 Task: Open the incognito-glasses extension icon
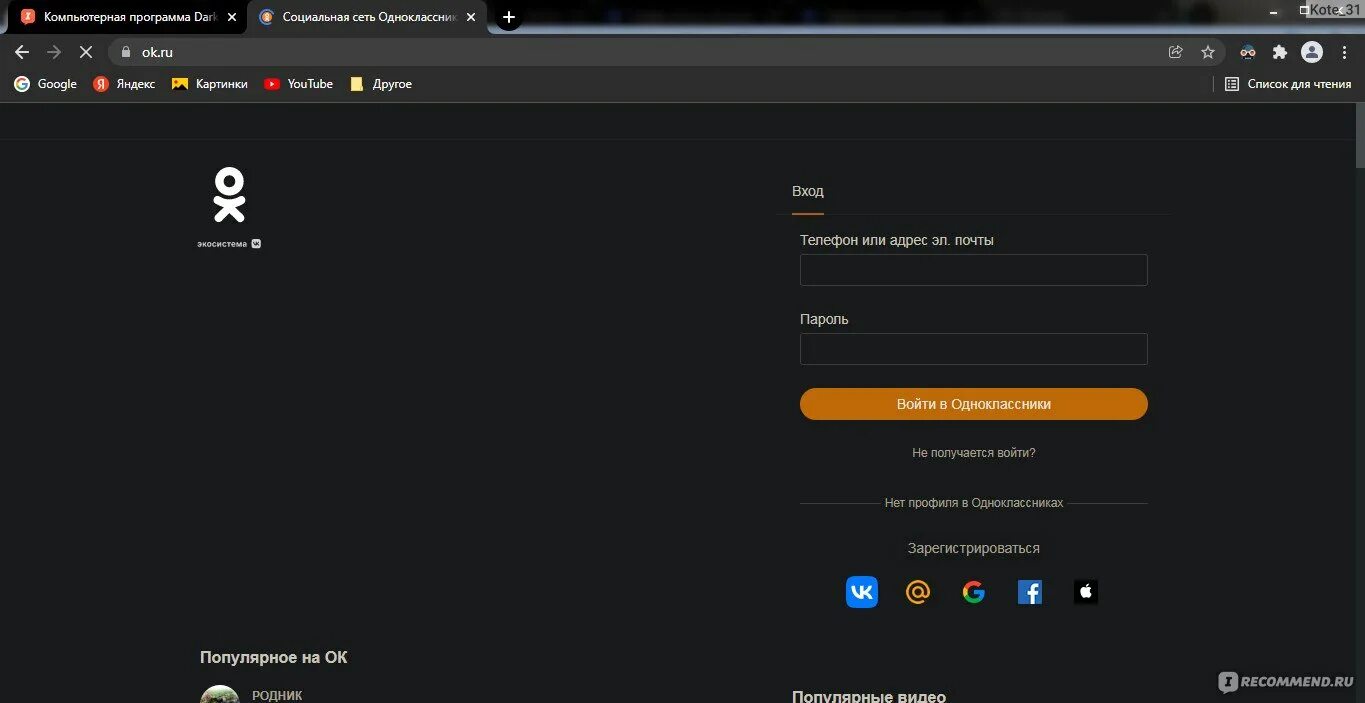click(x=1248, y=52)
